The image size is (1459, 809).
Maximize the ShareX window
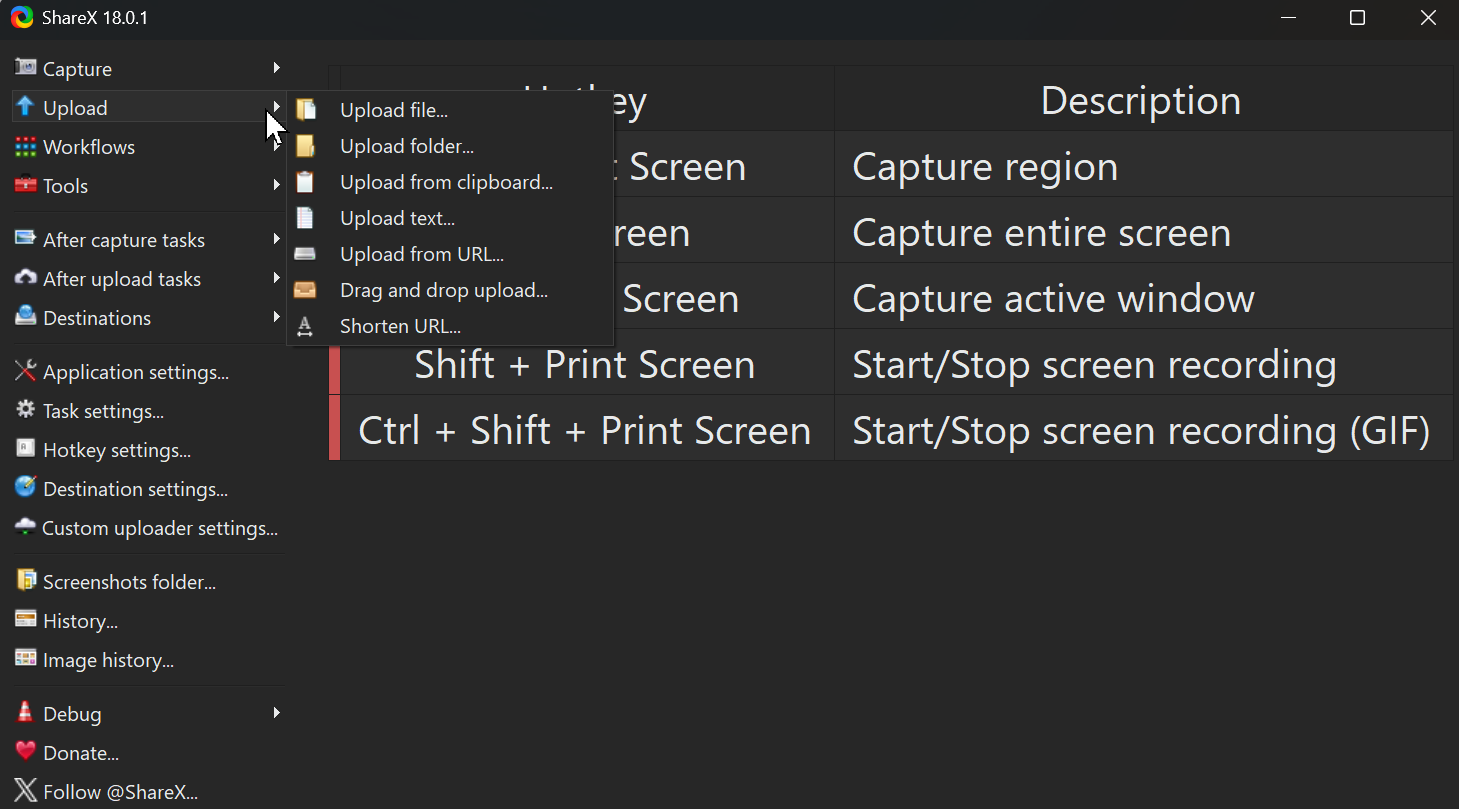1357,18
